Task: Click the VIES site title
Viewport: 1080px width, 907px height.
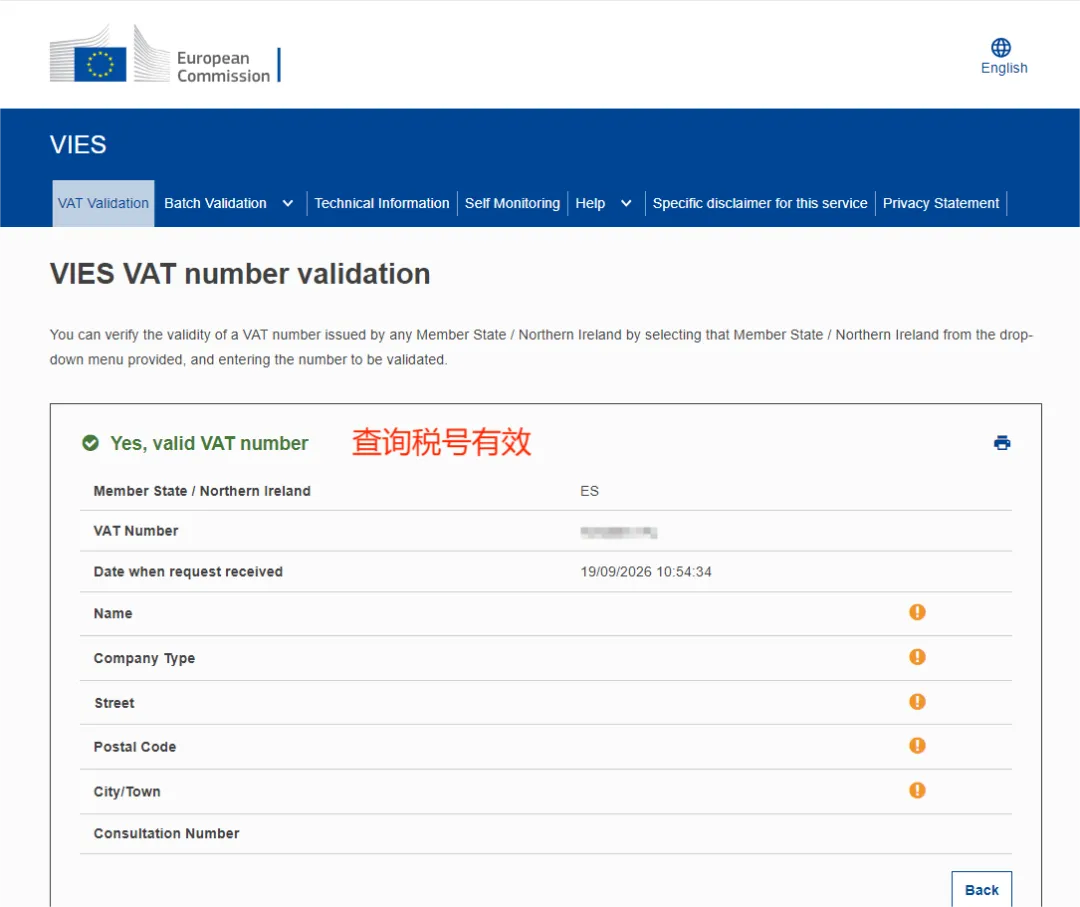Action: 78,145
